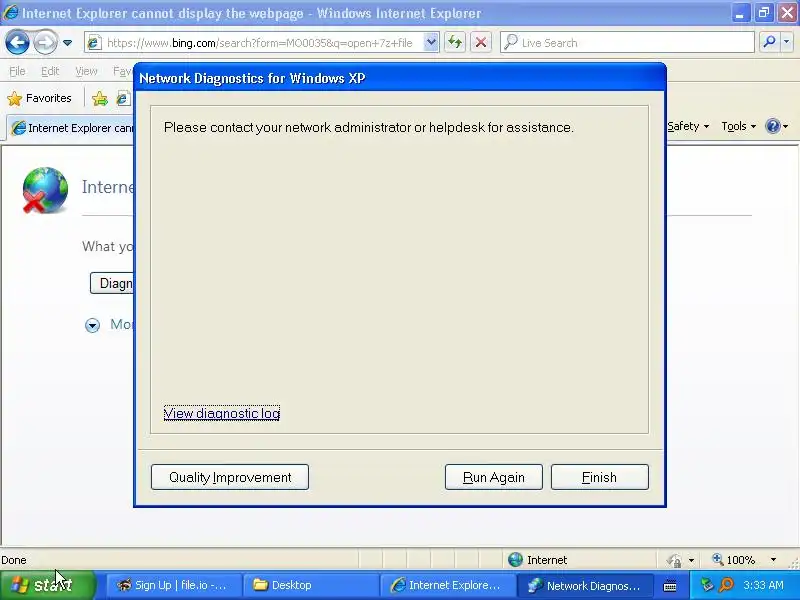The image size is (800, 600).
Task: Click the blue Help question mark icon
Action: coord(773,126)
